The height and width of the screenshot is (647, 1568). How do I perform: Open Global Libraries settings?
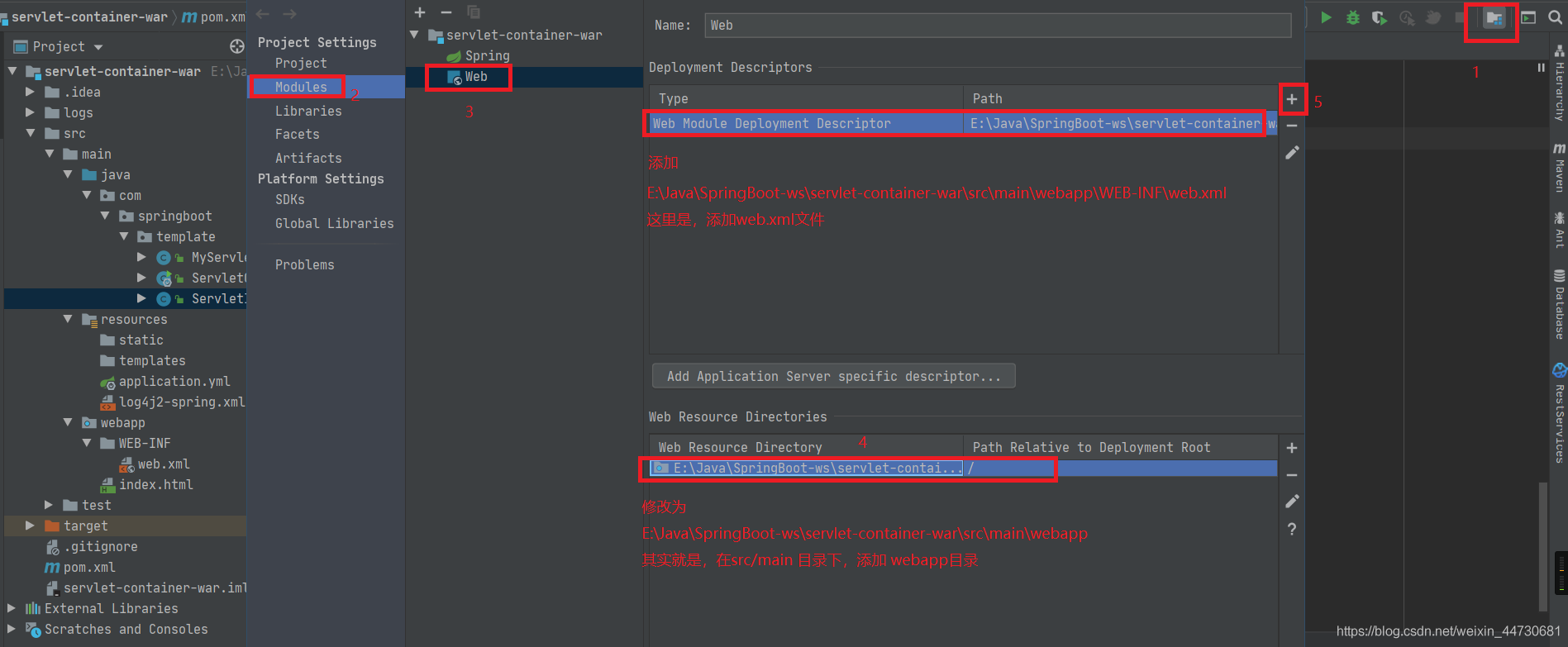tap(335, 223)
